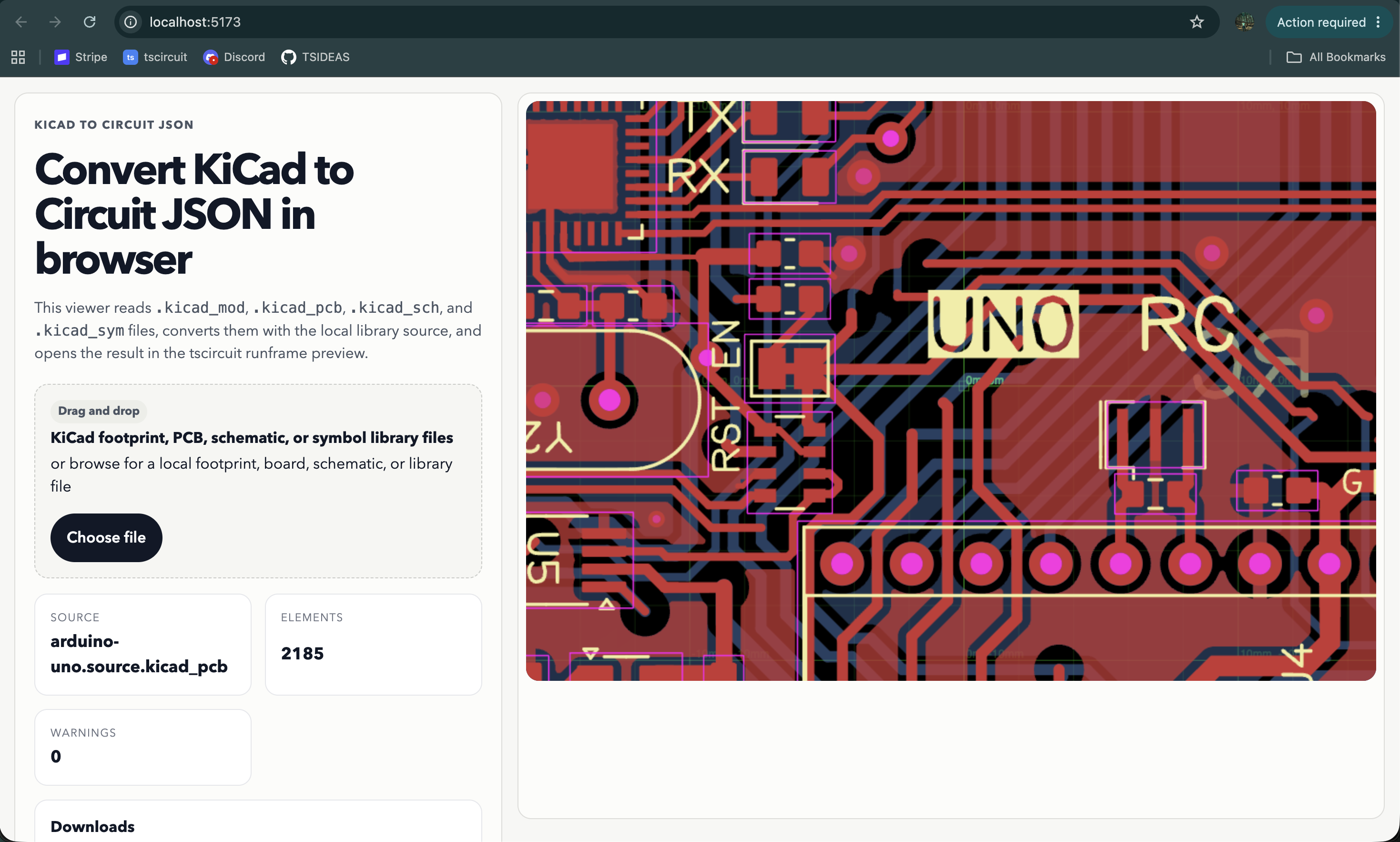Expand the All Bookmarks folder

point(1335,57)
